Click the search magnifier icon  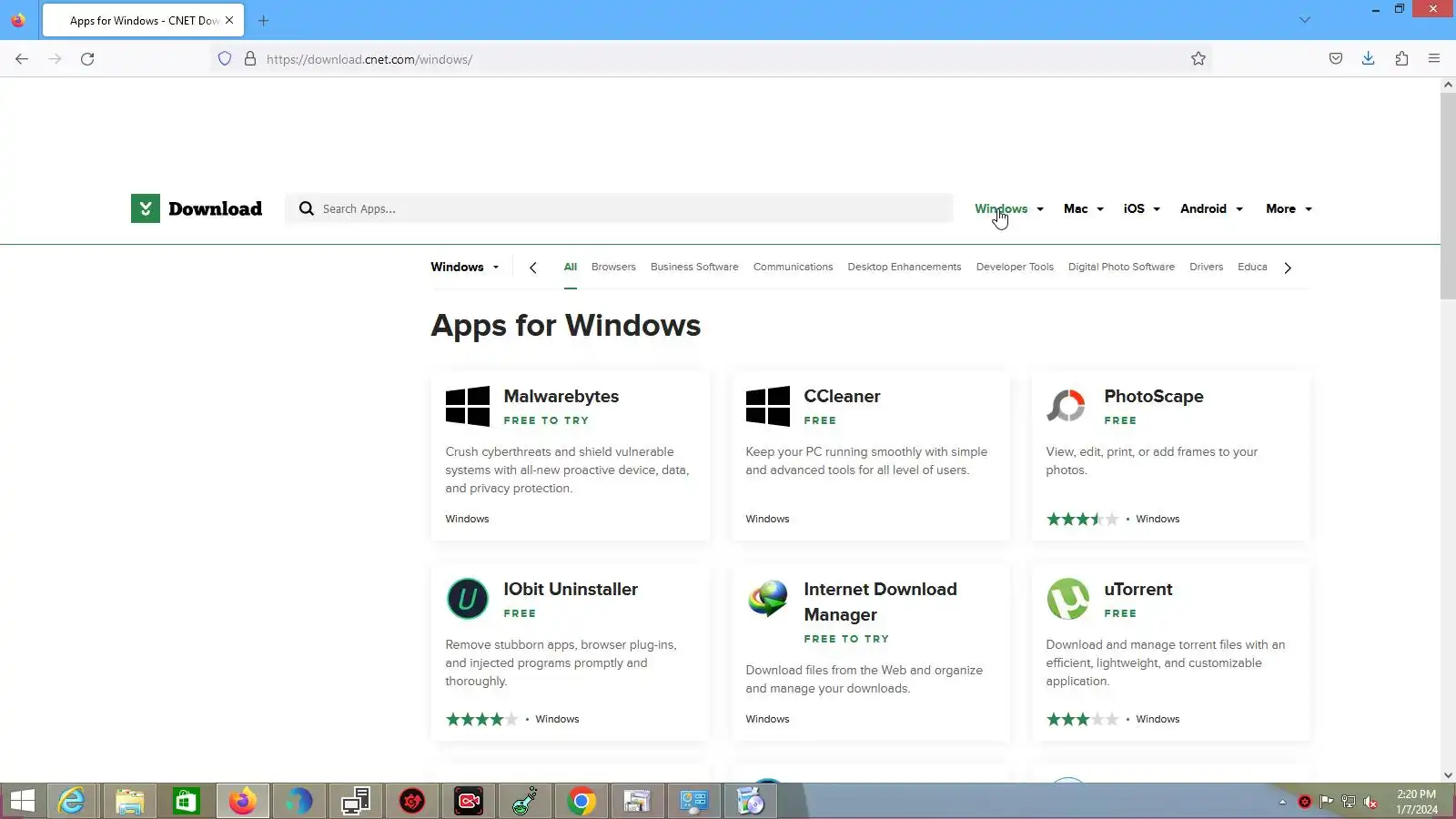coord(307,208)
